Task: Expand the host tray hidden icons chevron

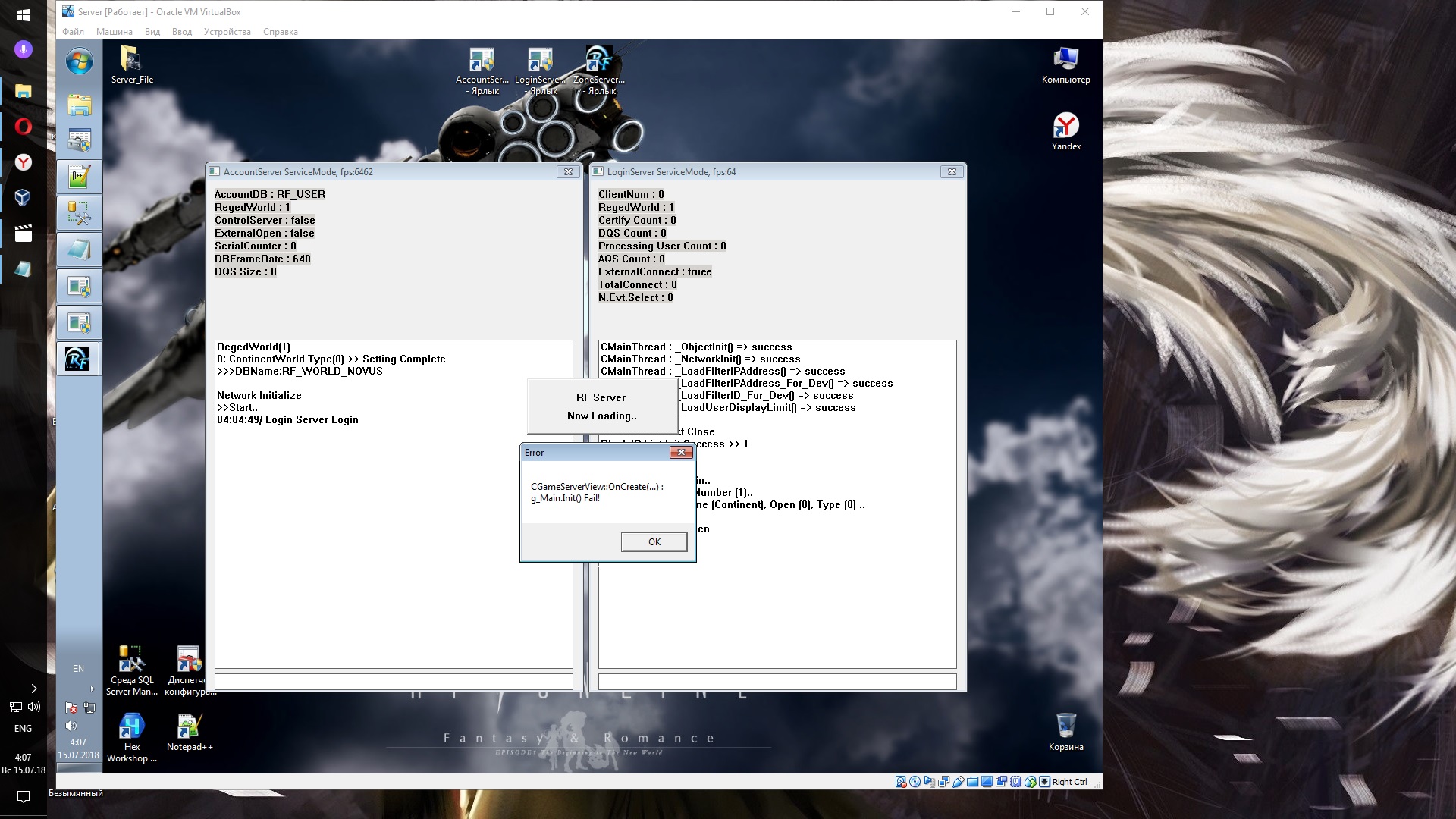Action: [33, 689]
